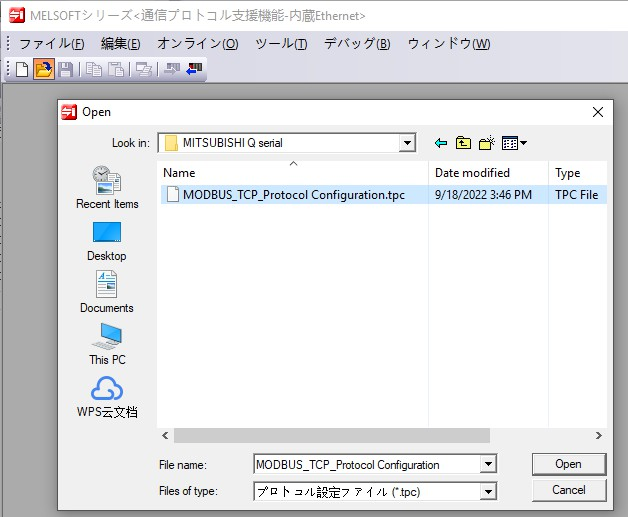
Task: Click the Open file toolbar icon
Action: point(44,69)
